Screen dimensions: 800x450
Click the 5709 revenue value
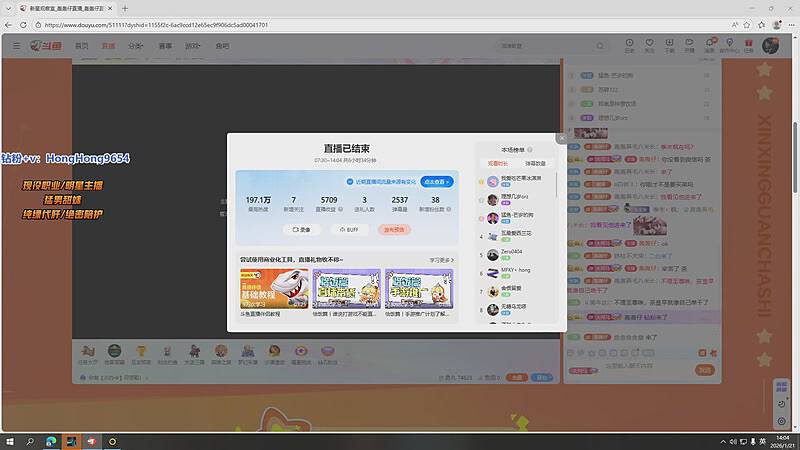point(329,200)
